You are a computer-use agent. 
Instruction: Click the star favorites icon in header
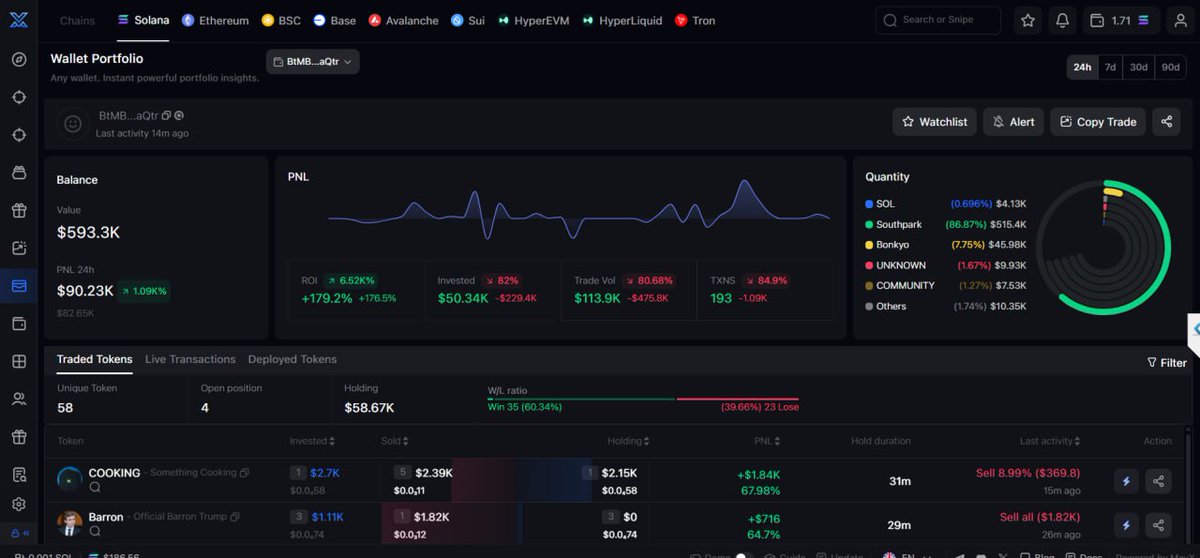tap(1028, 20)
